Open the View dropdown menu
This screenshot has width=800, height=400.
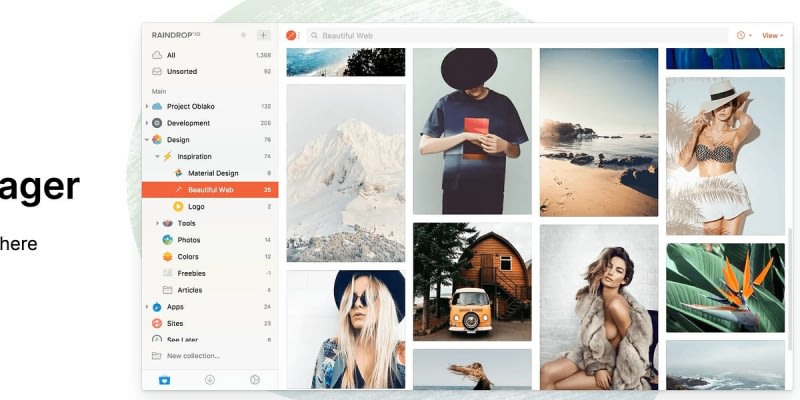[x=772, y=35]
